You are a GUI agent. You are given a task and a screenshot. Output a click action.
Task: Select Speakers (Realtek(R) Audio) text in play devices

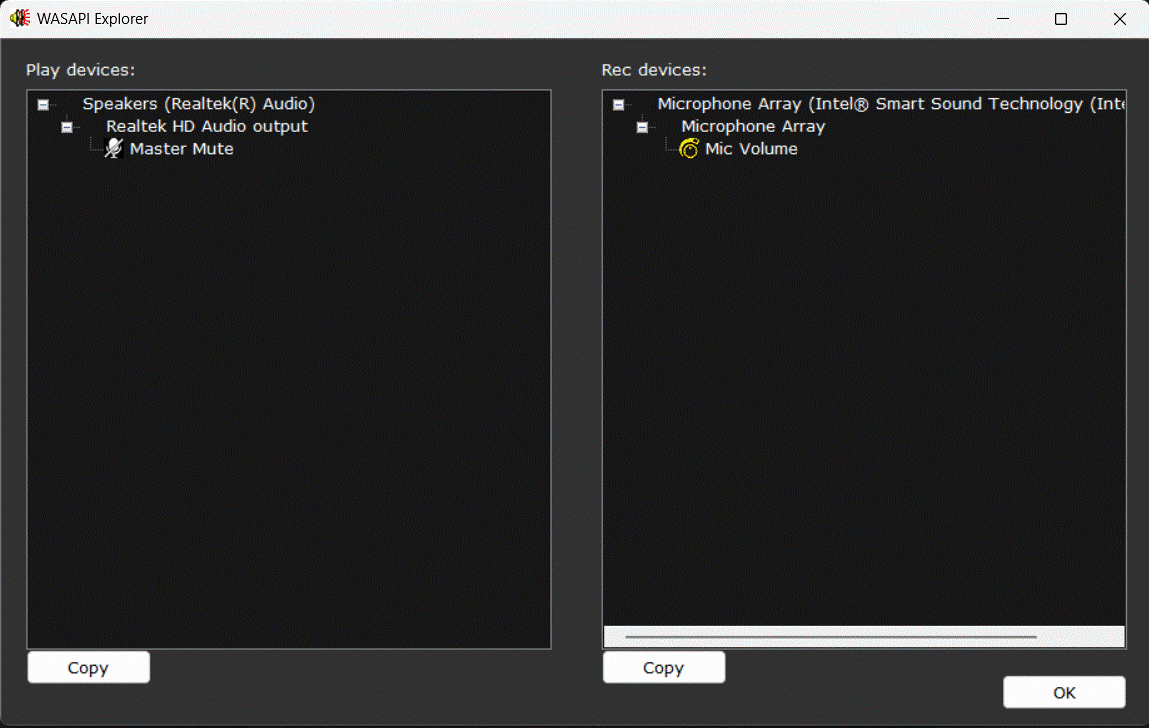[198, 104]
